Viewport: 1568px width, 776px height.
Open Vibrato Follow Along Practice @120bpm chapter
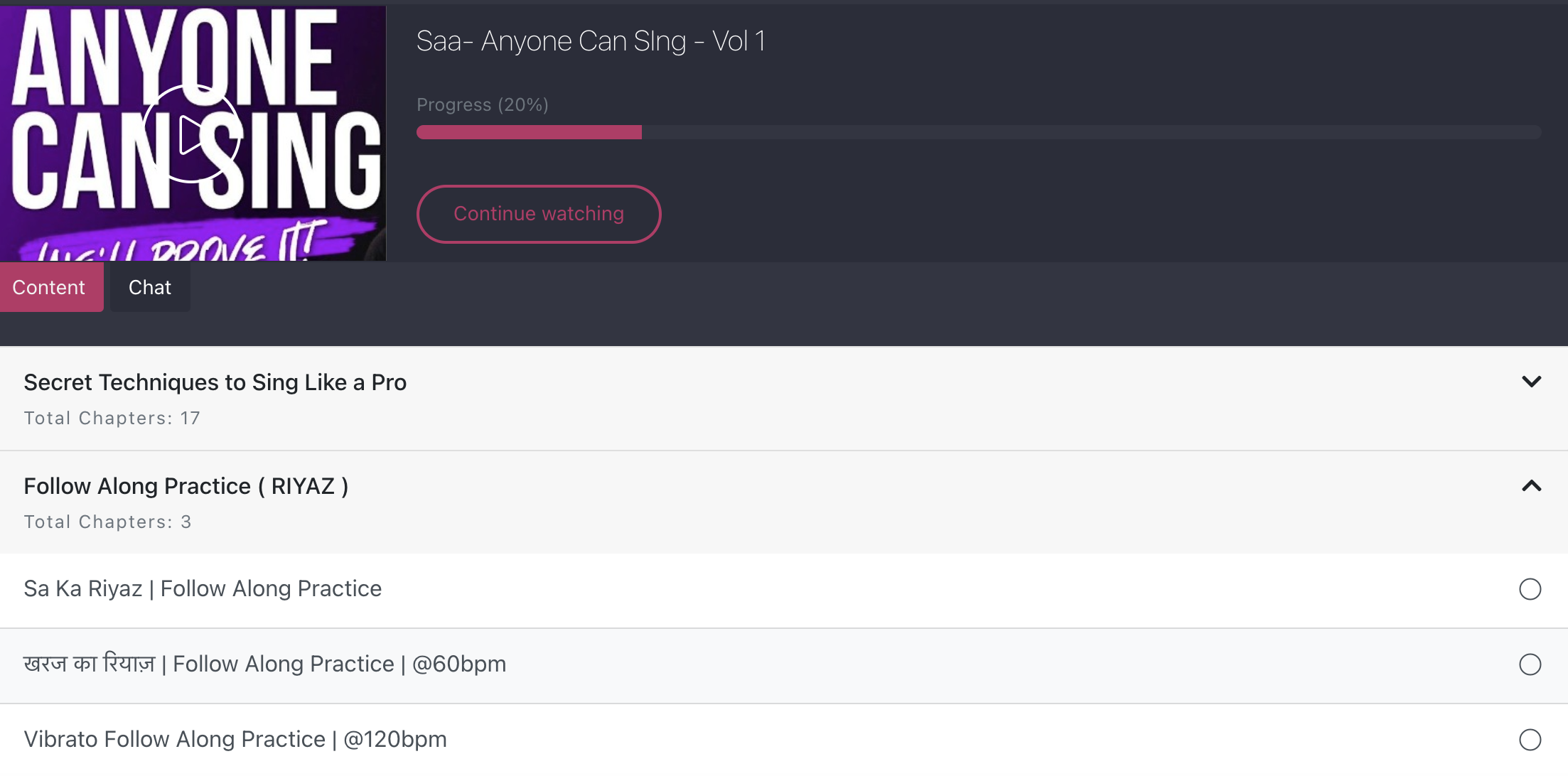click(784, 740)
